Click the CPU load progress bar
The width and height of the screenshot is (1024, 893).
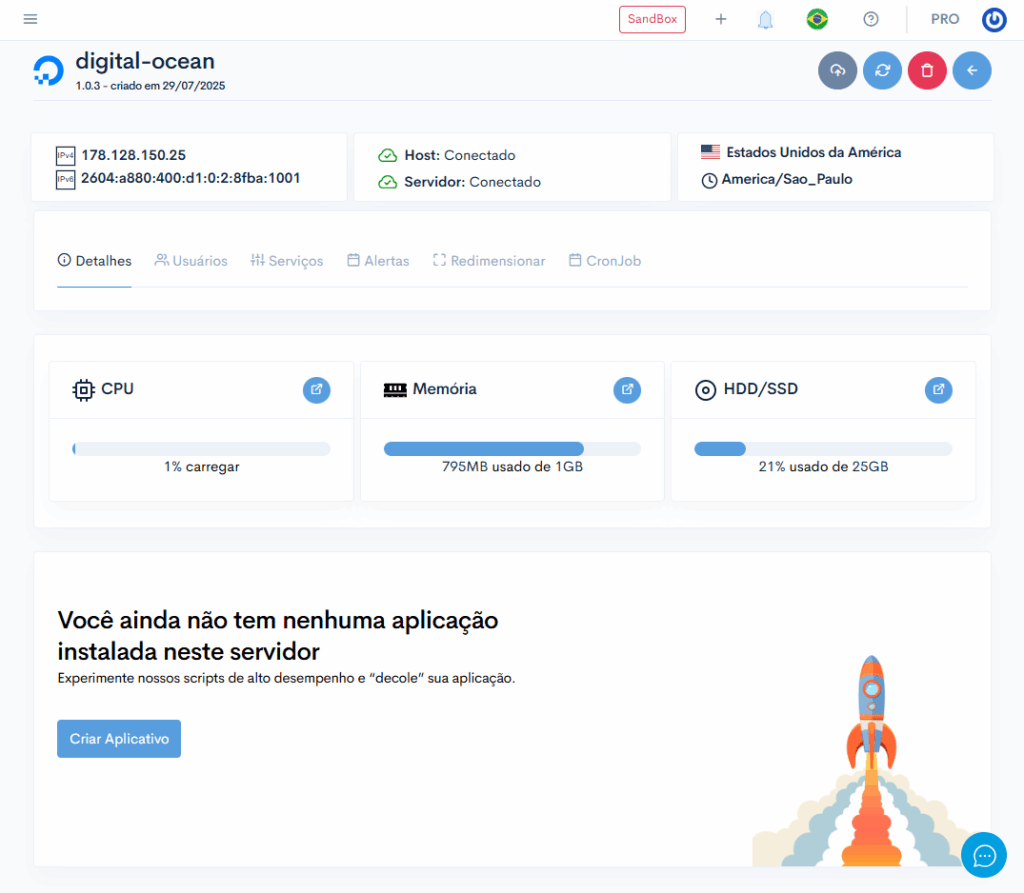click(201, 449)
